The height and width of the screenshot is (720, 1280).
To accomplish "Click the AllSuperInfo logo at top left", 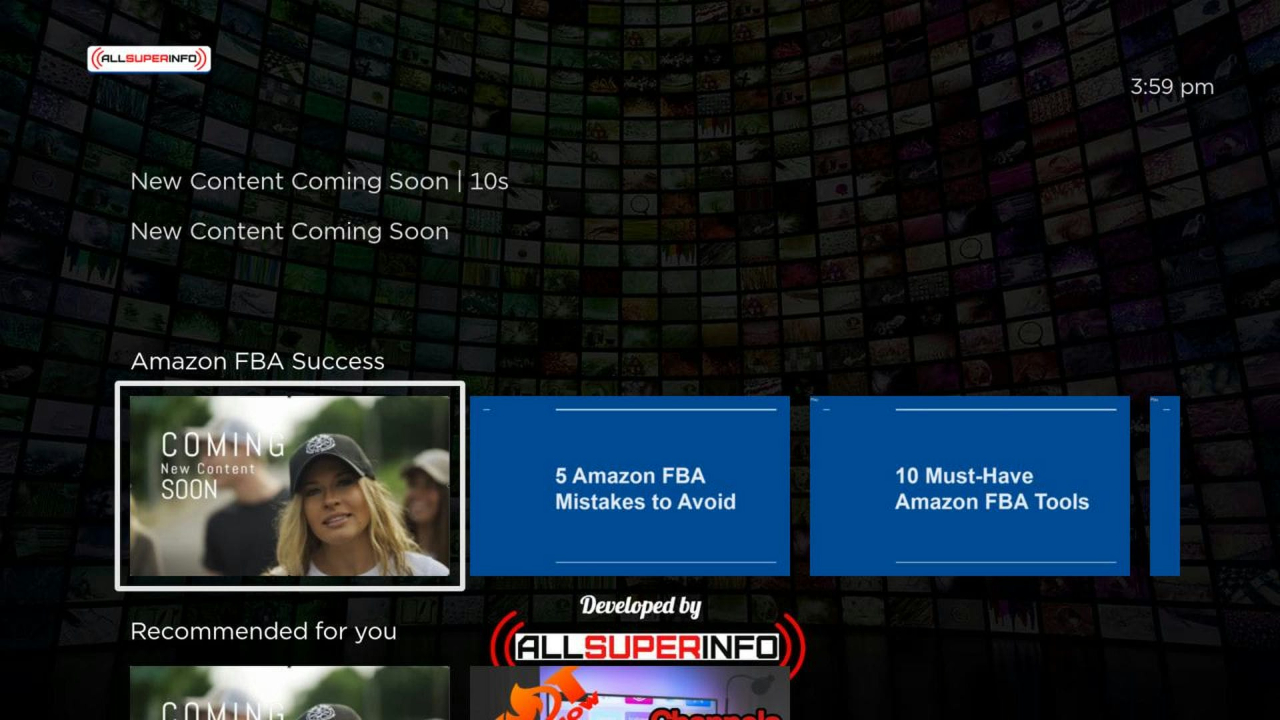I will pyautogui.click(x=149, y=59).
